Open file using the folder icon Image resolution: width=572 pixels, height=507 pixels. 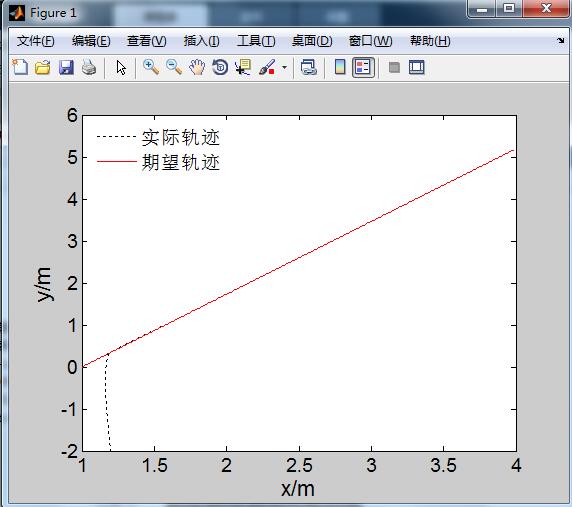[43, 67]
